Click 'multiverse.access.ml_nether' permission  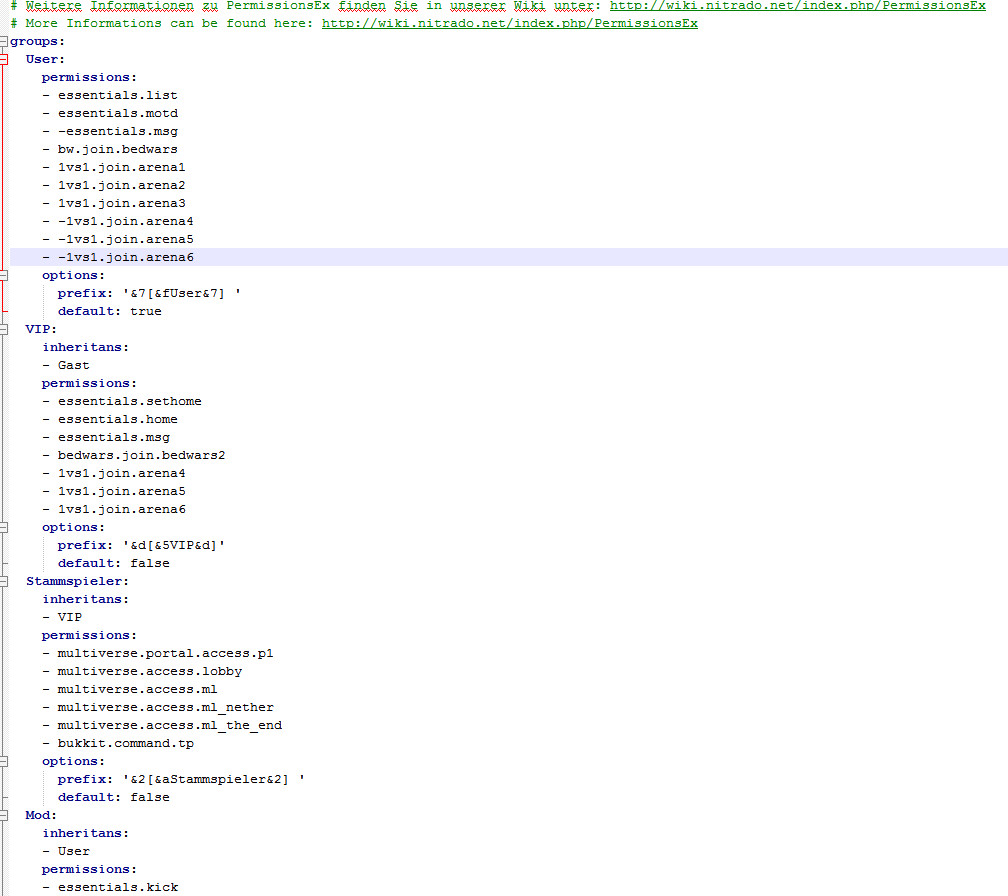click(x=165, y=707)
